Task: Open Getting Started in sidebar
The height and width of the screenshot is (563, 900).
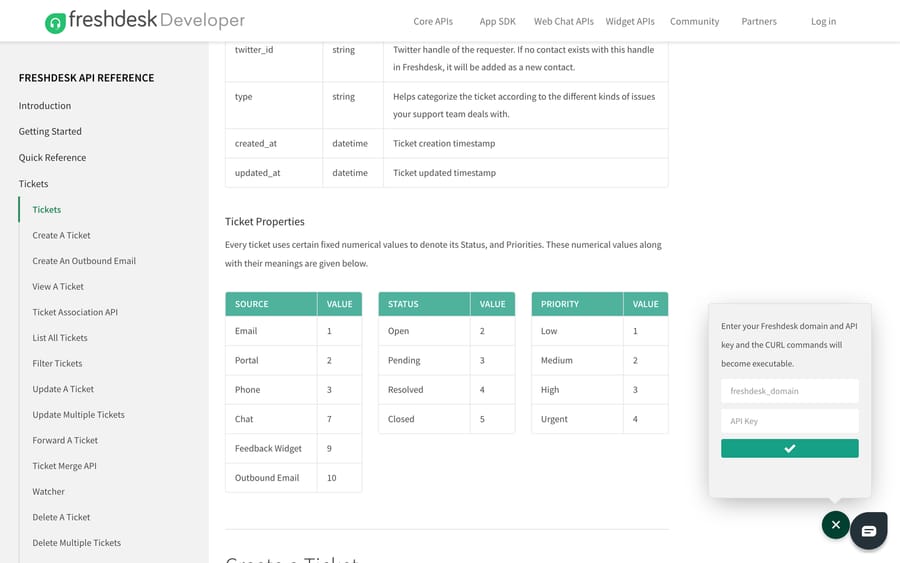Action: 50,131
